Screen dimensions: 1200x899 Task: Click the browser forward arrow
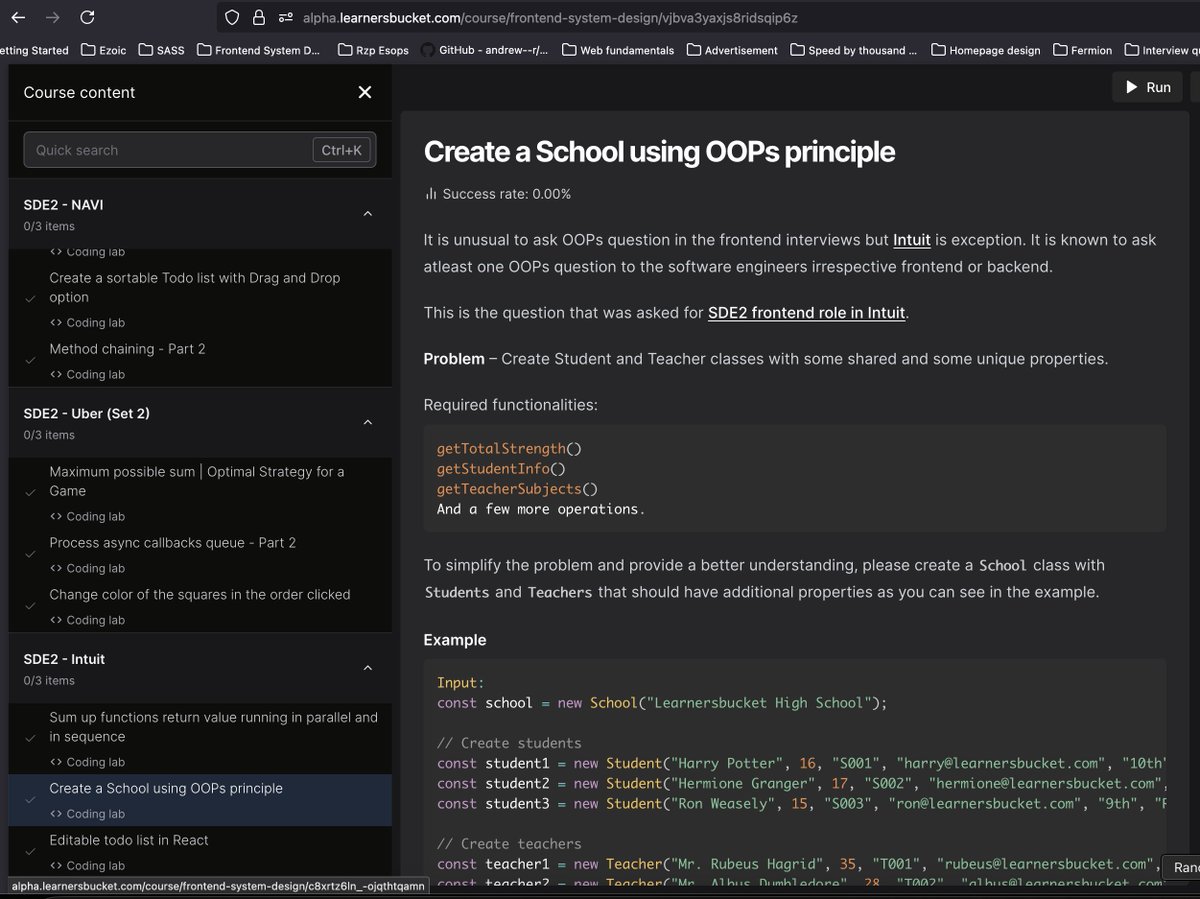(x=53, y=18)
